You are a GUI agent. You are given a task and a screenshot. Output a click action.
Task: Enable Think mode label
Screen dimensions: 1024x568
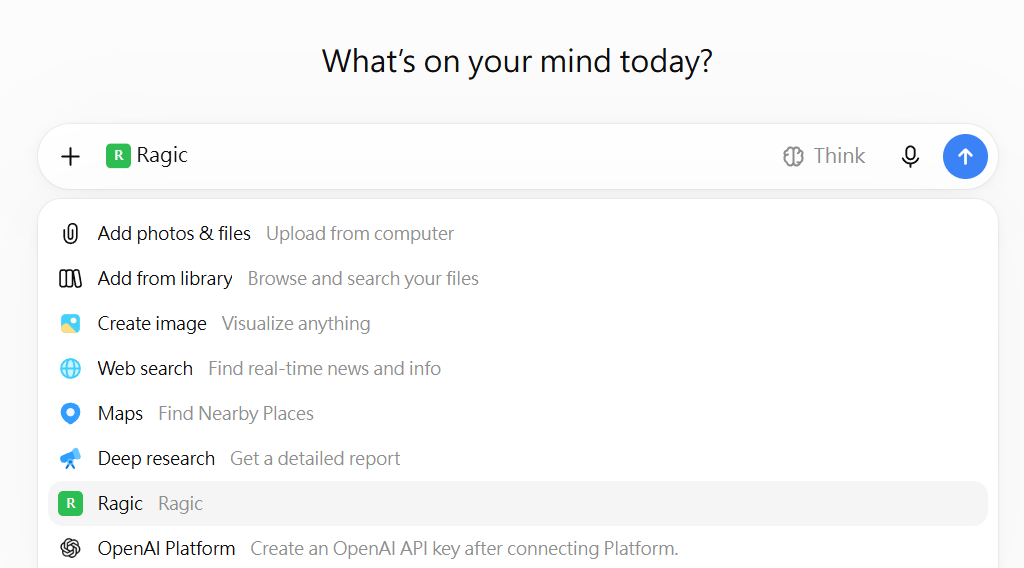[839, 156]
